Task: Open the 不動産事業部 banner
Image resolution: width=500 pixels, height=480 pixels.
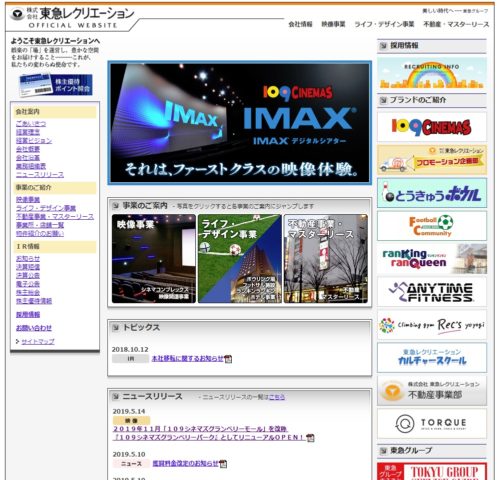Action: point(432,391)
